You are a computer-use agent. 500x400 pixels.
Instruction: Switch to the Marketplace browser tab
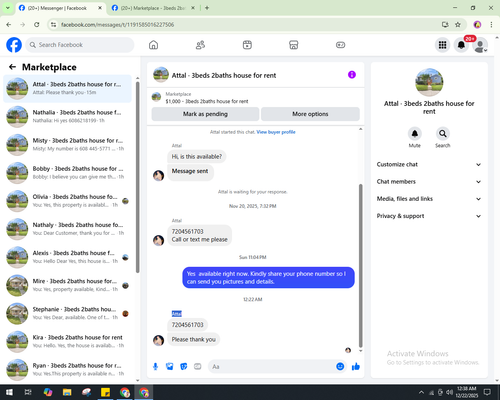(x=153, y=8)
